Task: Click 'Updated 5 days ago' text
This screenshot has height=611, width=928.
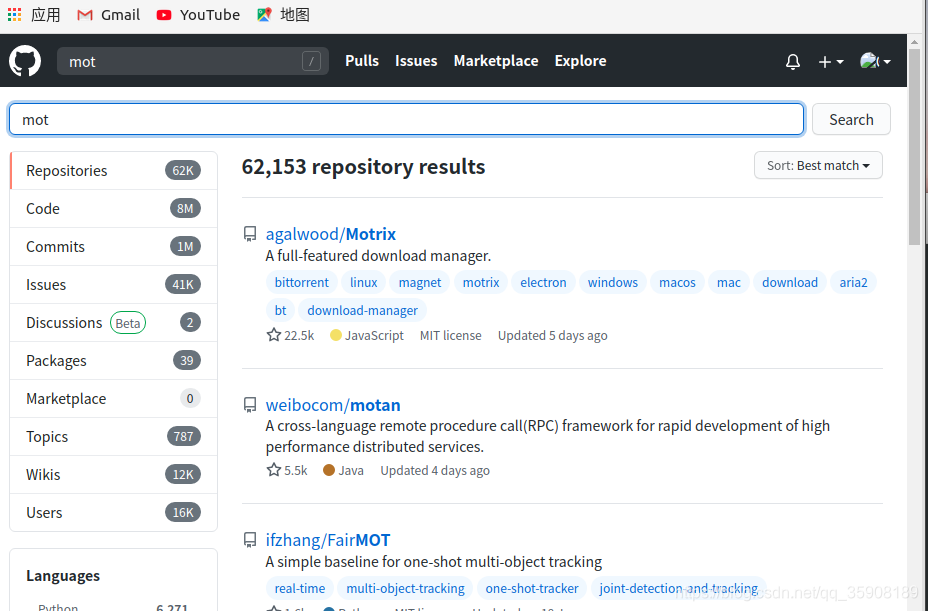Action: pos(552,336)
